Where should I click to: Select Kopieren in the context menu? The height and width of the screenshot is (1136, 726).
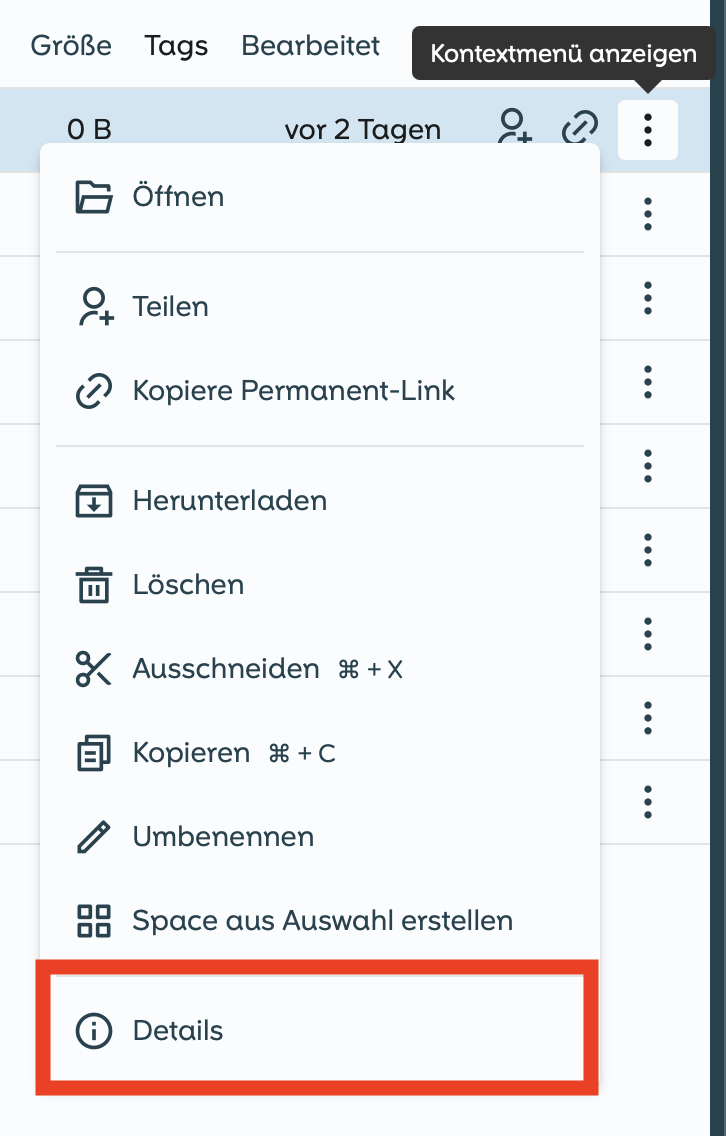191,753
